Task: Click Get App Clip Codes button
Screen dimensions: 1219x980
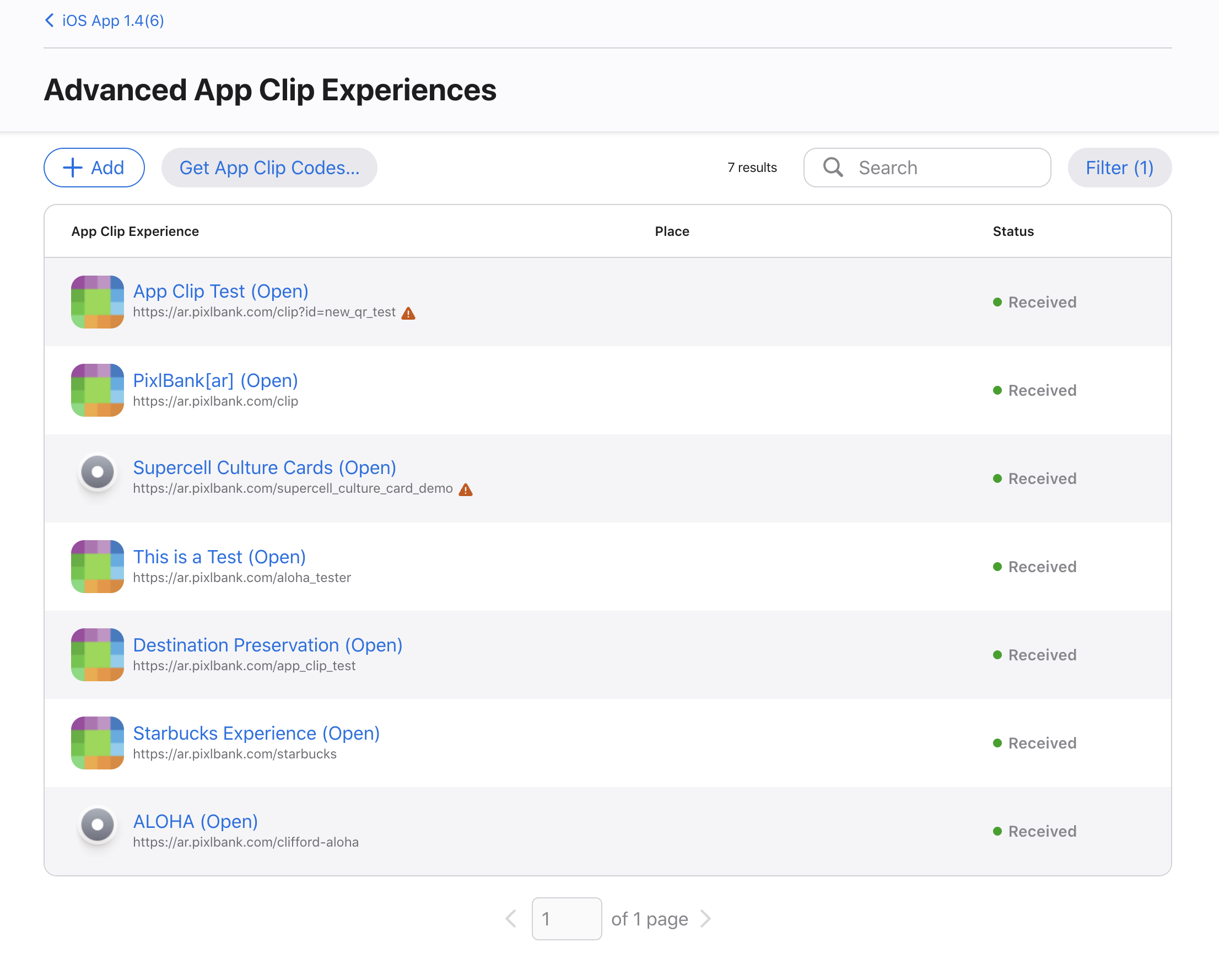Action: [x=269, y=168]
